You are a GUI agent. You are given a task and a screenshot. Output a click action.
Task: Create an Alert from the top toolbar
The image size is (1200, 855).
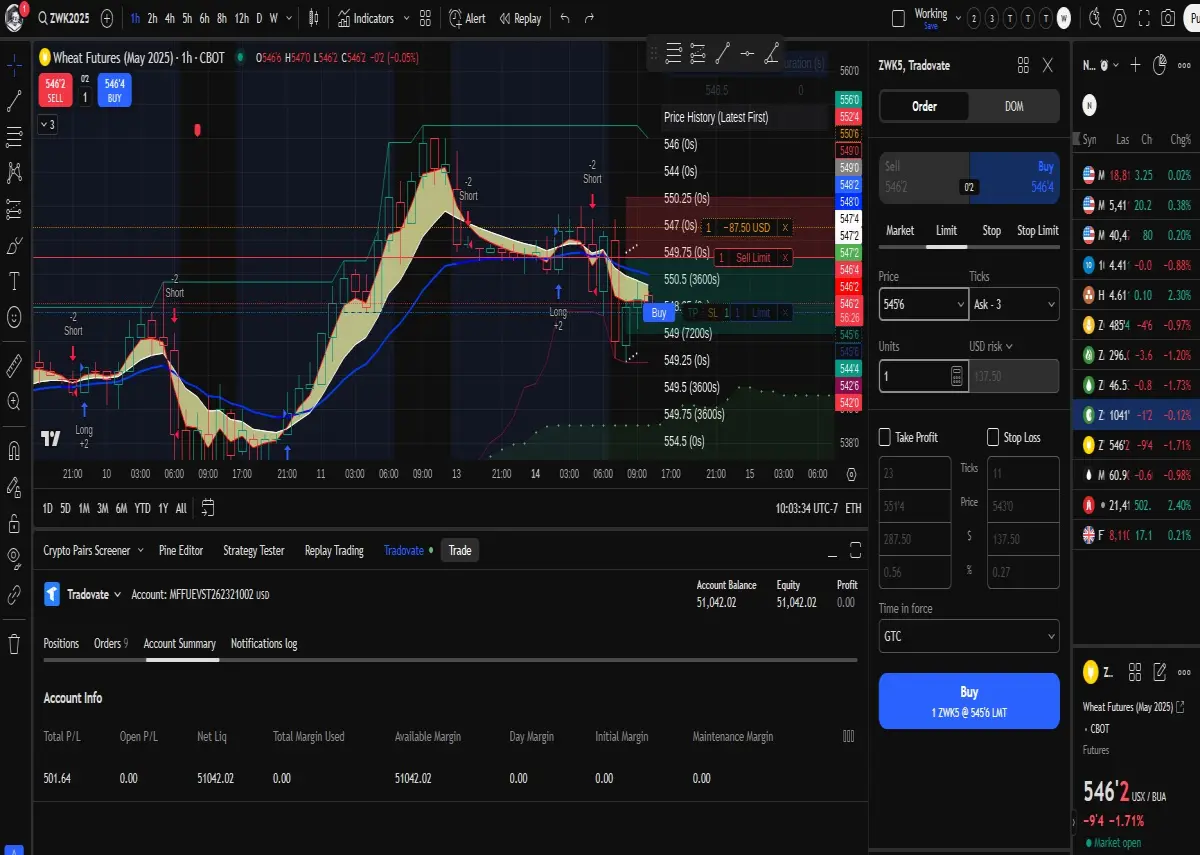[x=467, y=18]
